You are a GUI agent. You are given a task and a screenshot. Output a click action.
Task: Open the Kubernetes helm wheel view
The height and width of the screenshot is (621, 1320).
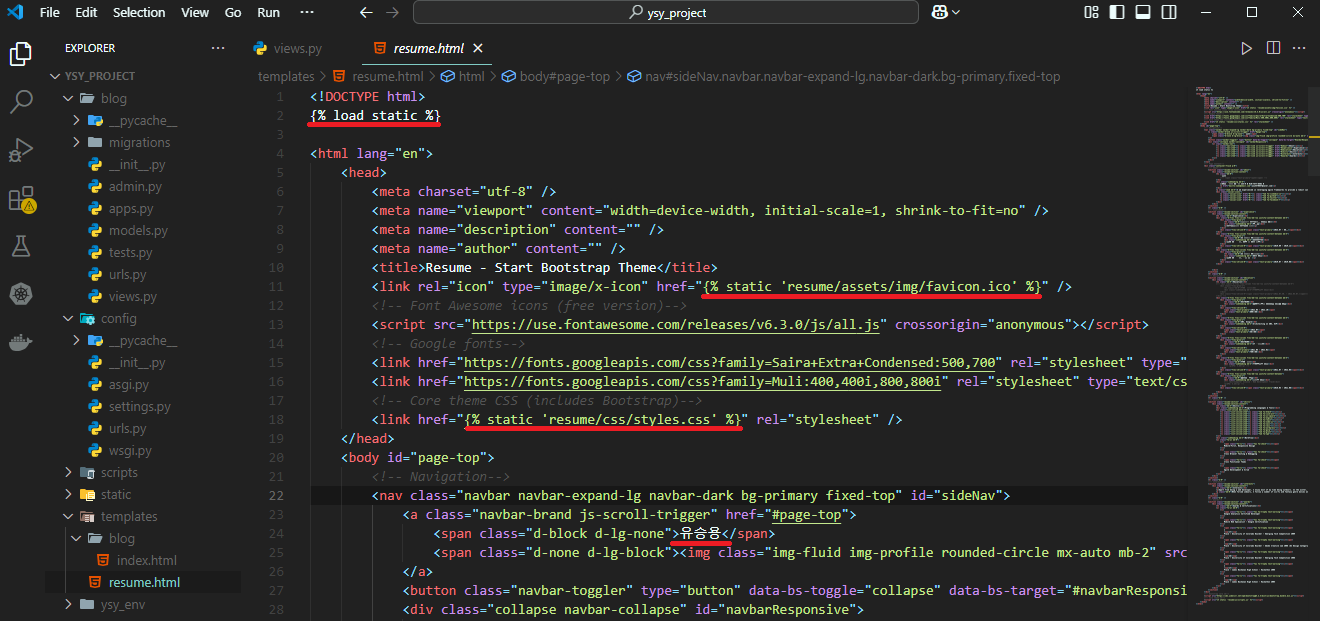pos(21,294)
